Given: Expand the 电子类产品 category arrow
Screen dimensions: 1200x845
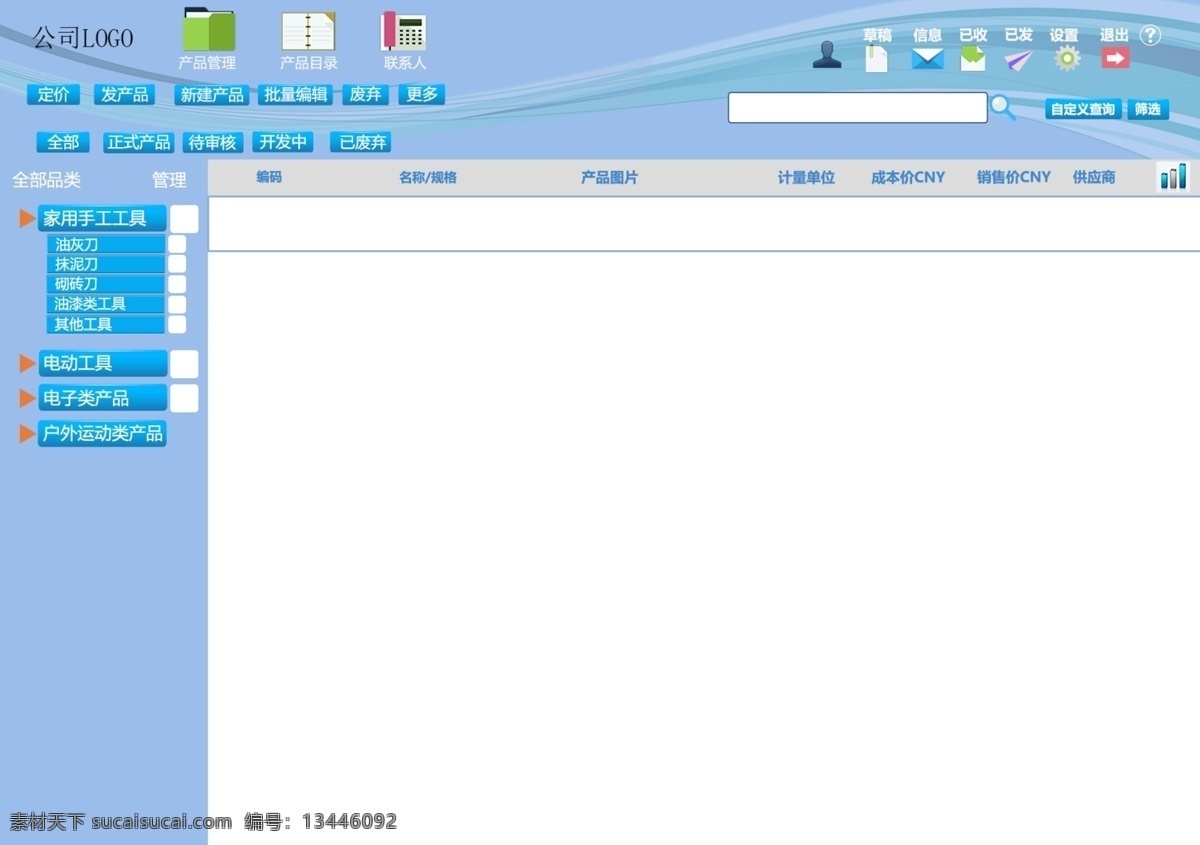Looking at the screenshot, I should point(27,398).
